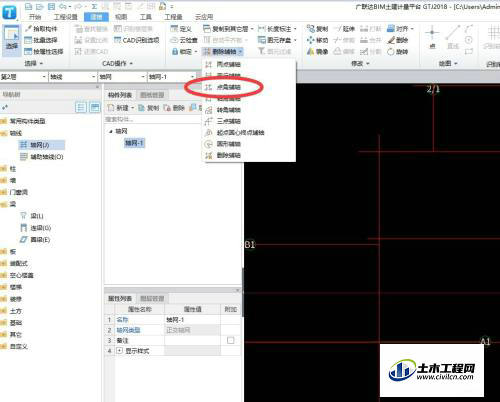Choose 按属性选择 select by property
The image size is (500, 402).
click(44, 52)
